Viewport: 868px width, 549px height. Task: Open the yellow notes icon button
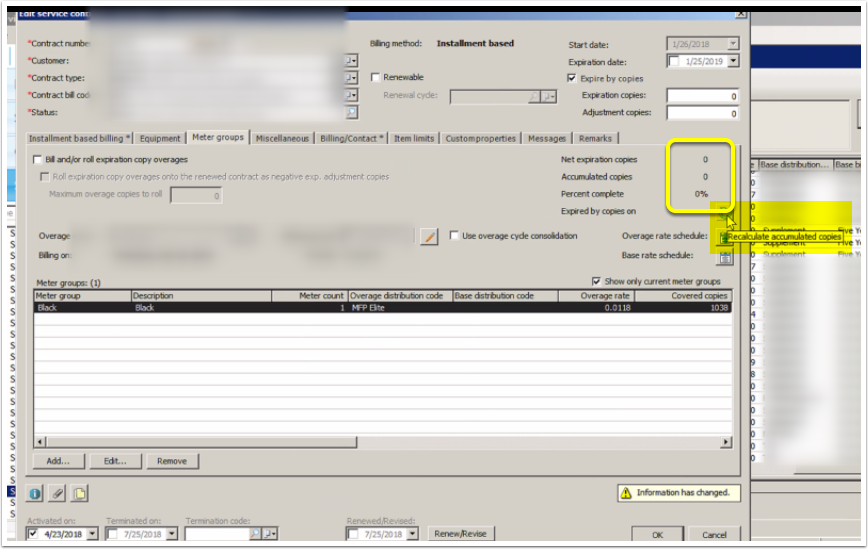click(x=80, y=493)
